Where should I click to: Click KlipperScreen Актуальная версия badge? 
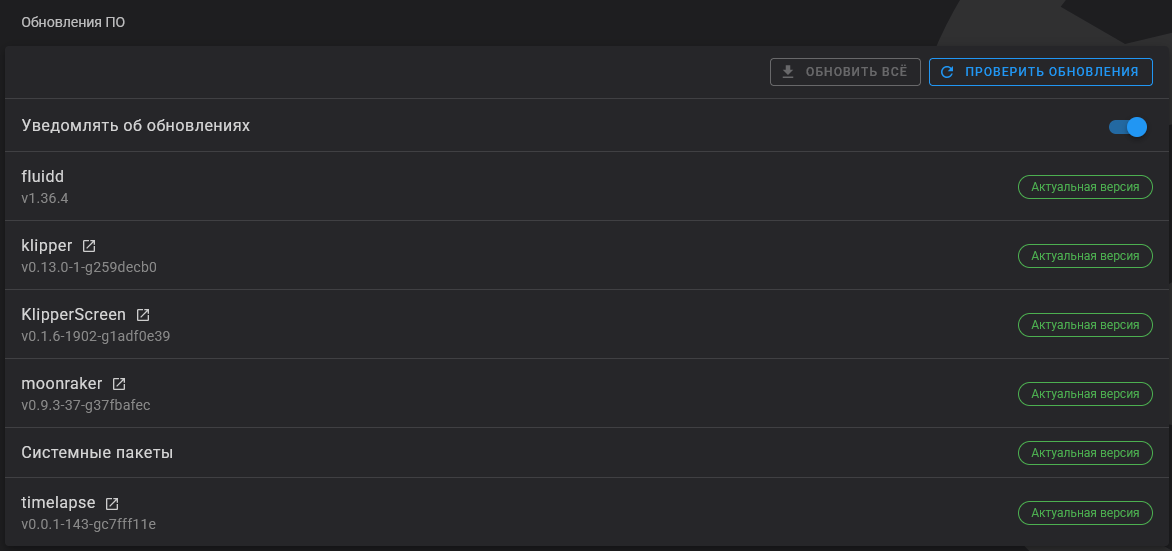[x=1085, y=324]
